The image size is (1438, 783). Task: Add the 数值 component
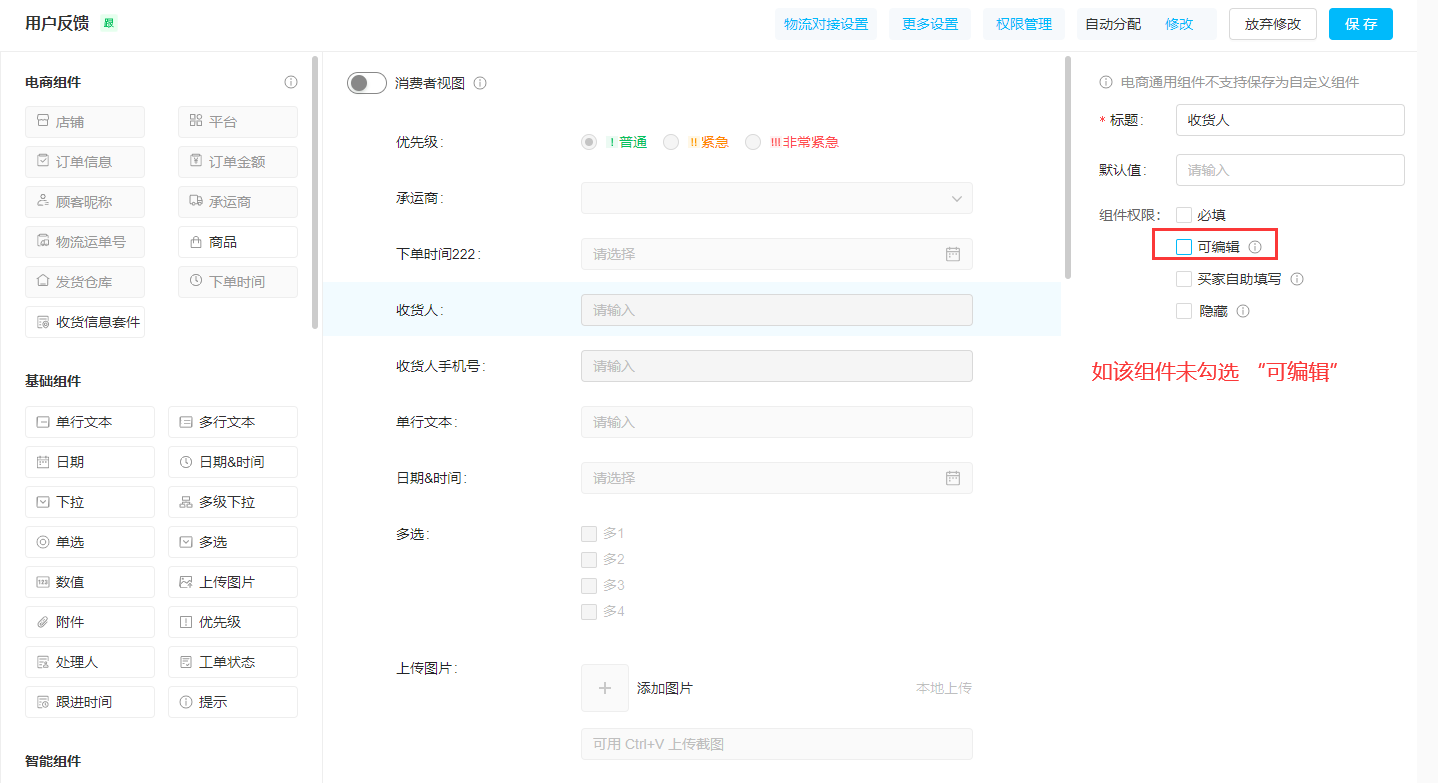coord(90,582)
